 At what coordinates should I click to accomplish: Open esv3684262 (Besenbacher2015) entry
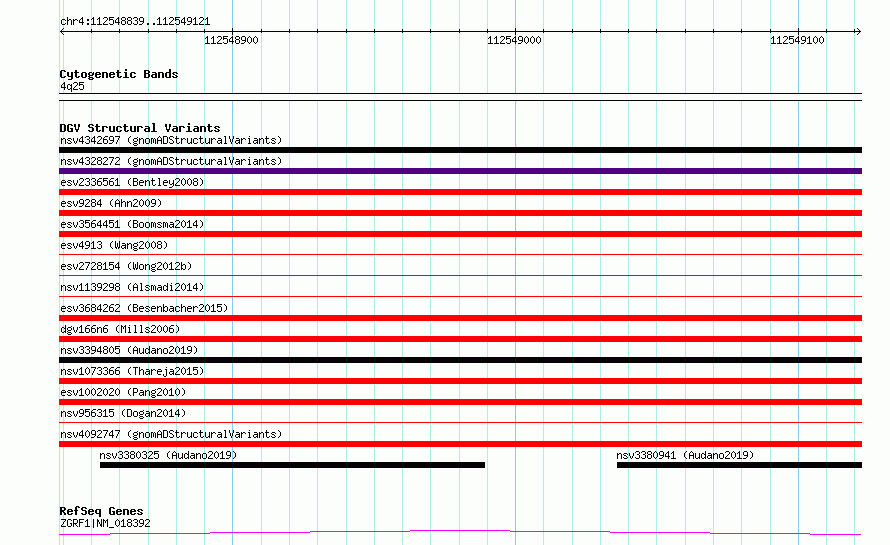tap(144, 308)
